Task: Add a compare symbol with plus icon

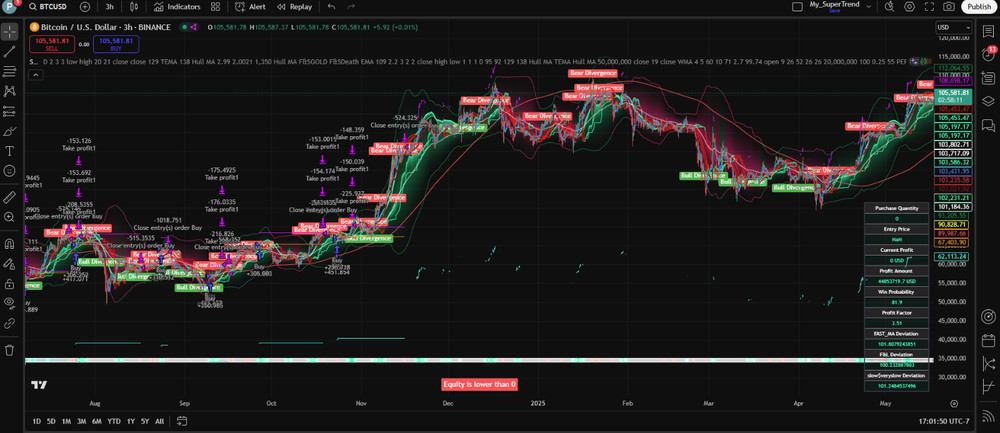Action: [x=85, y=7]
